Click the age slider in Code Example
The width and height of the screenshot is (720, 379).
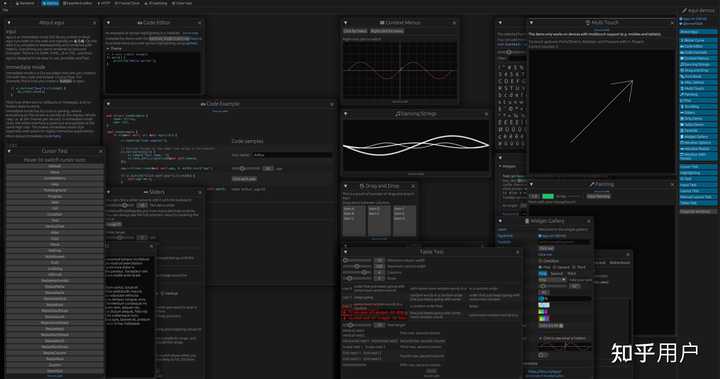[x=246, y=169]
